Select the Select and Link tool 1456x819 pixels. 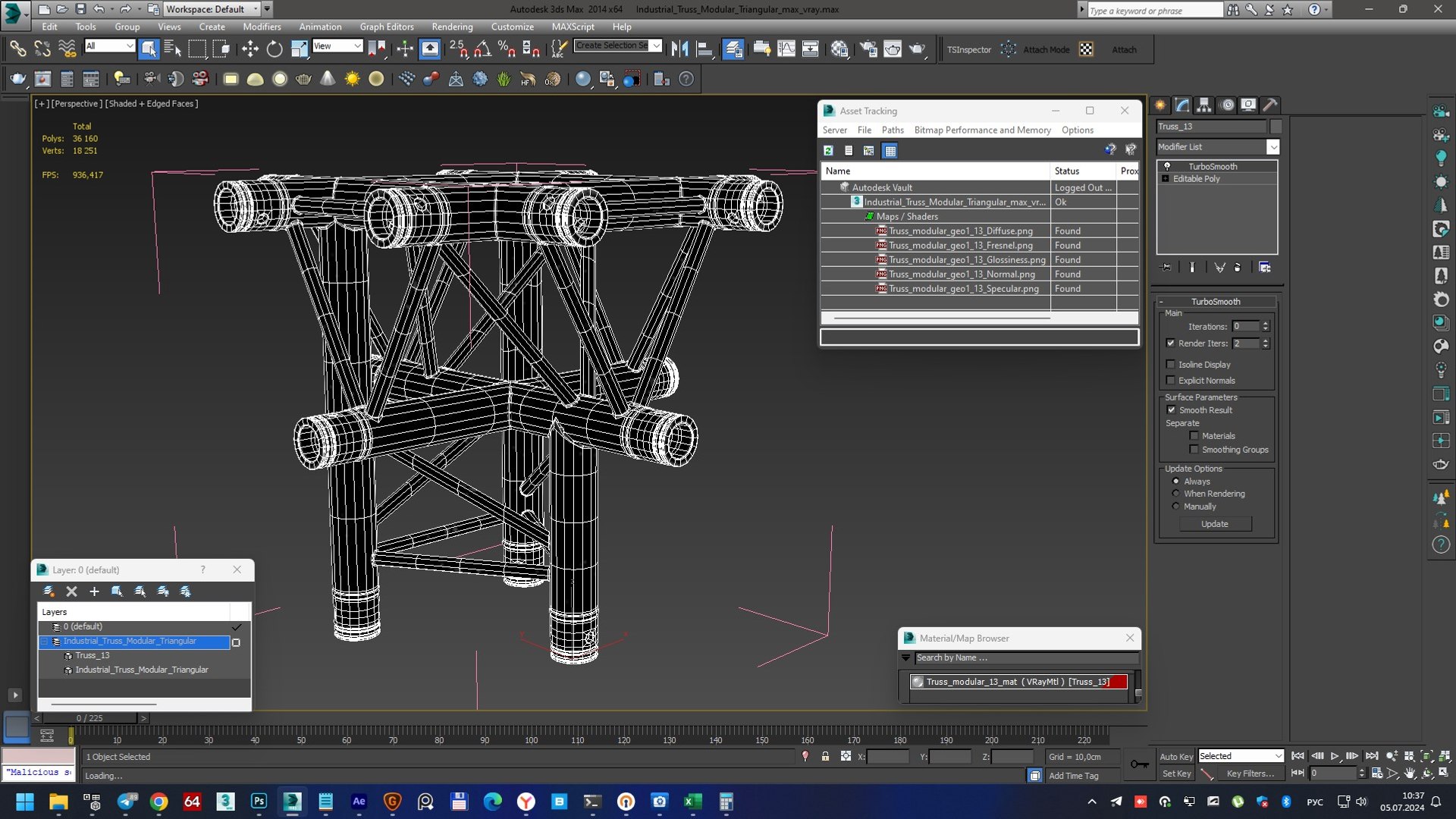[17, 49]
